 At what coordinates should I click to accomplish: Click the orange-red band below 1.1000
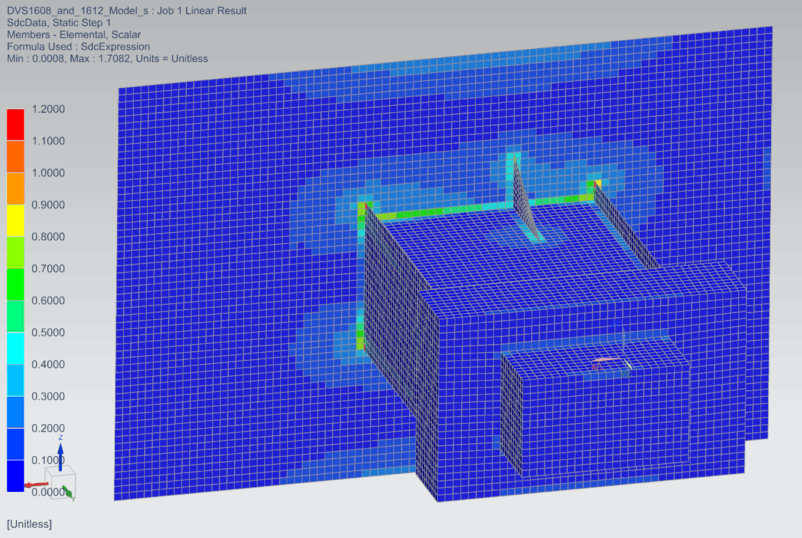tap(15, 156)
